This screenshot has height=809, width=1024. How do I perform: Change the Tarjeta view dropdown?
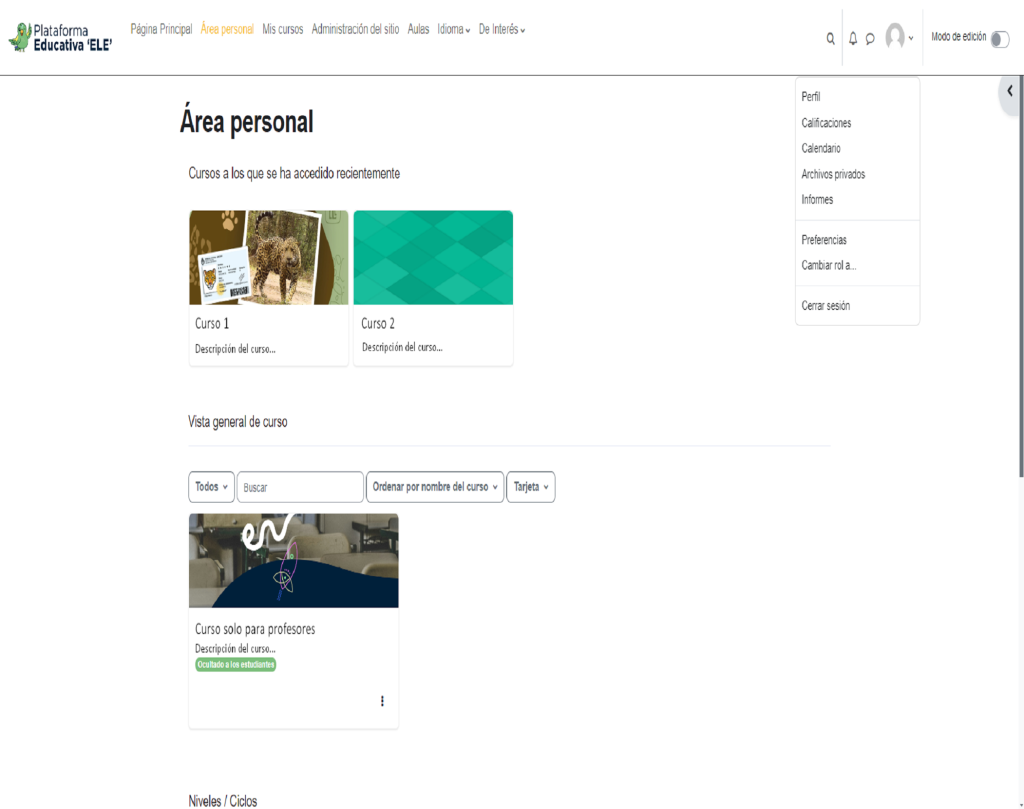tap(530, 487)
